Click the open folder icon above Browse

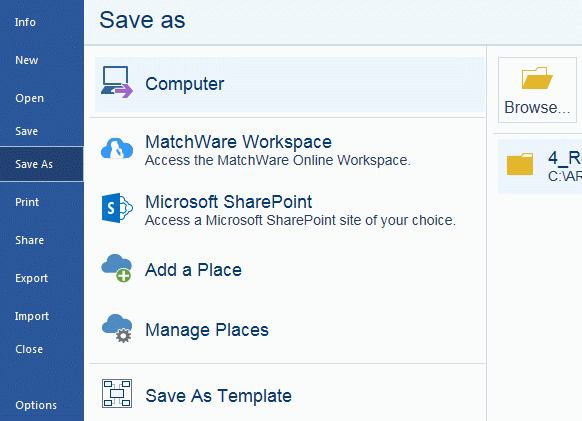(x=537, y=78)
